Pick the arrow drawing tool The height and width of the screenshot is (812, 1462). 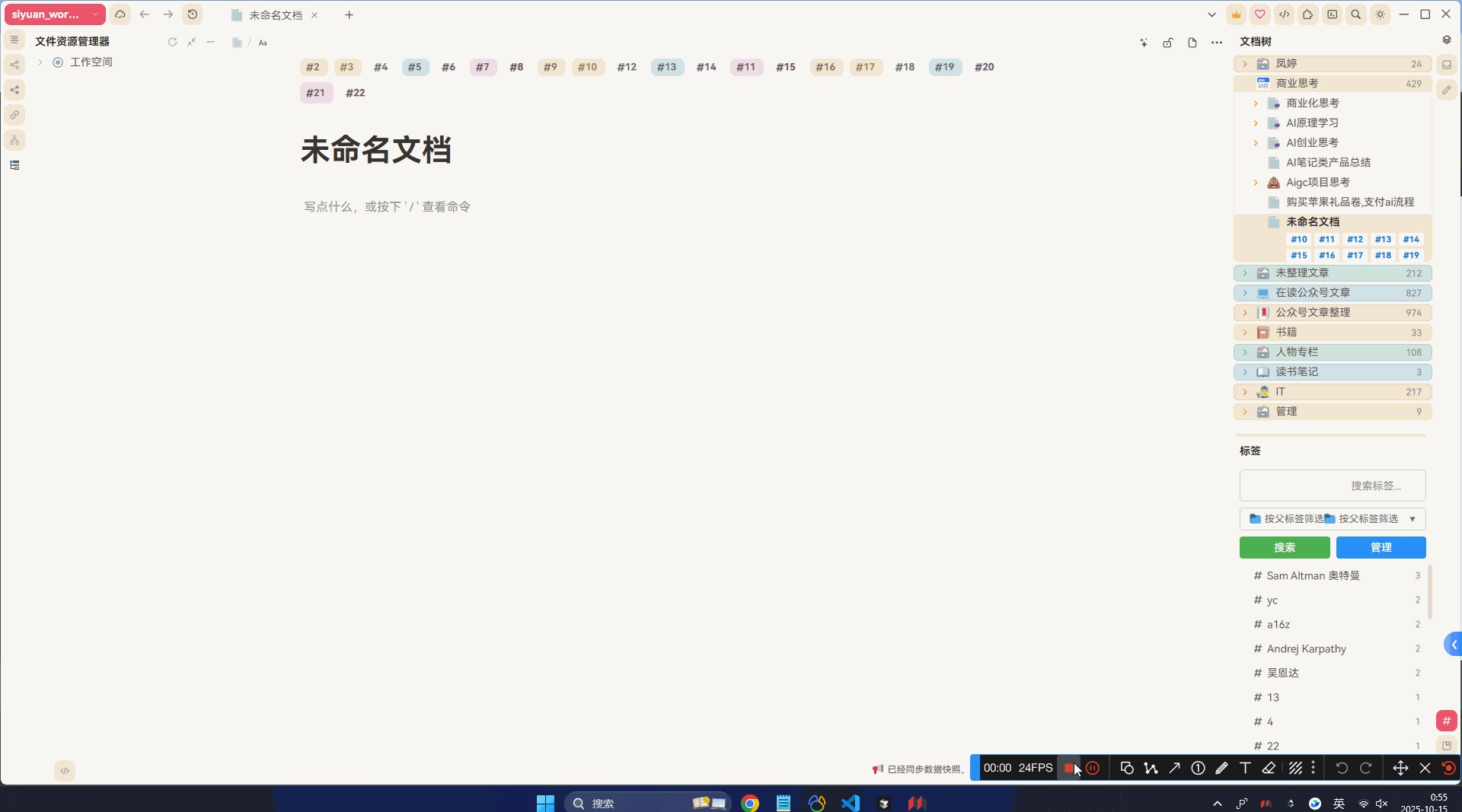pos(1175,768)
